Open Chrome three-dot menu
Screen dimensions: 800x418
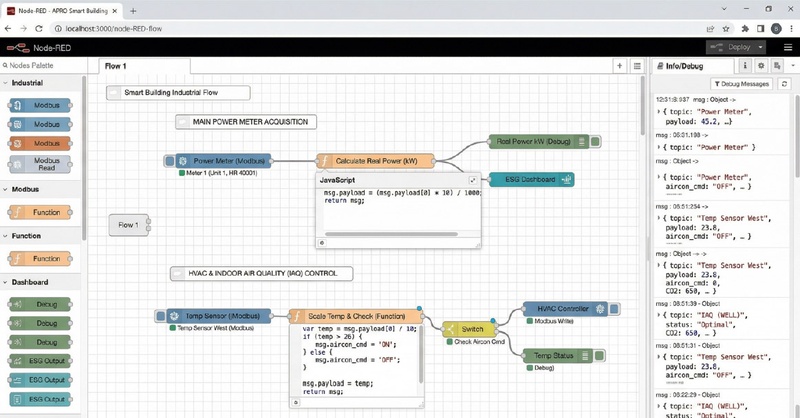[x=791, y=29]
